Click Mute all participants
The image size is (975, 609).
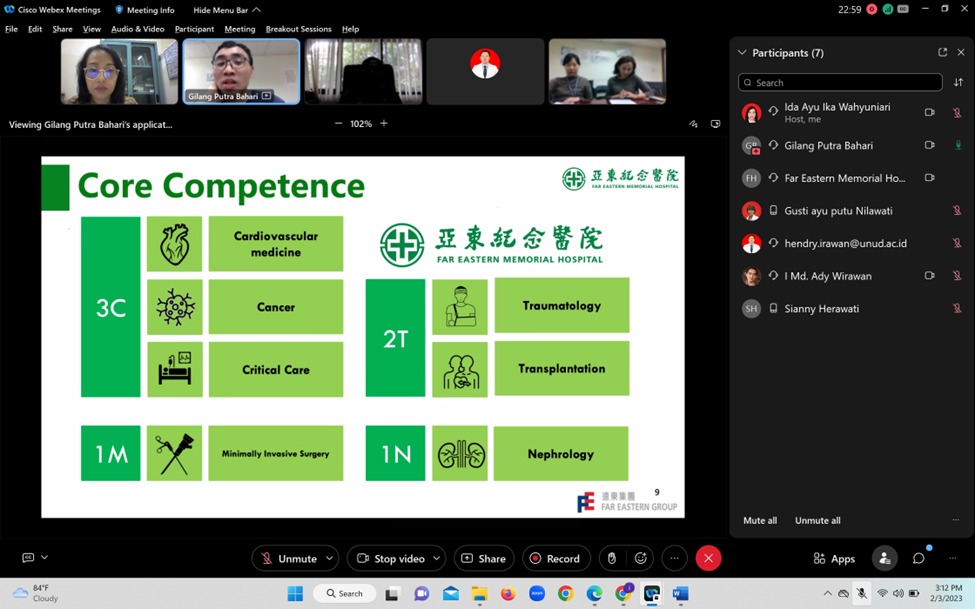[x=760, y=521]
